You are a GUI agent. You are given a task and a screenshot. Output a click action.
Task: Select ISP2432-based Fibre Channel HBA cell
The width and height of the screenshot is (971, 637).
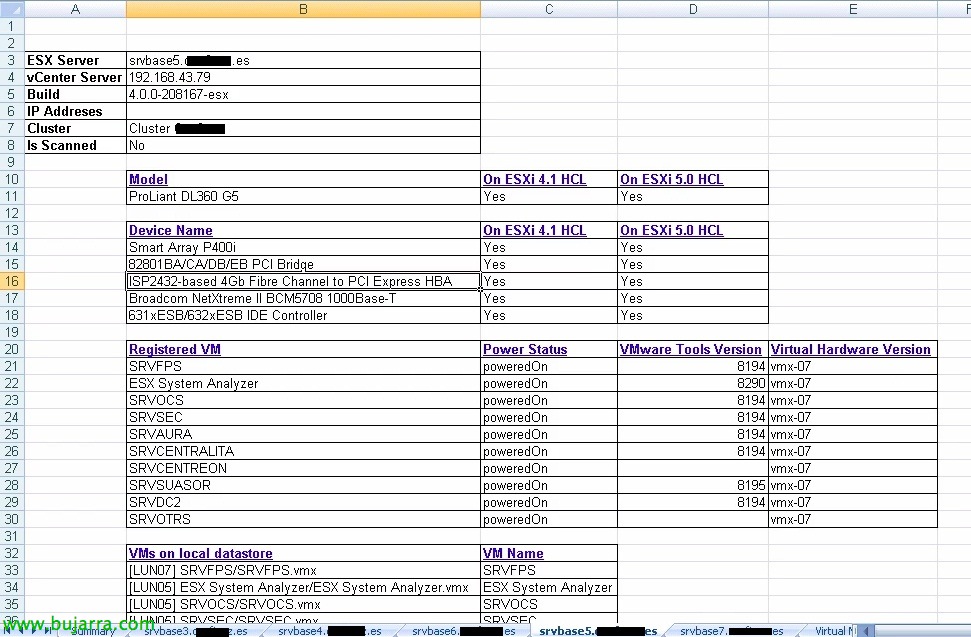click(303, 281)
